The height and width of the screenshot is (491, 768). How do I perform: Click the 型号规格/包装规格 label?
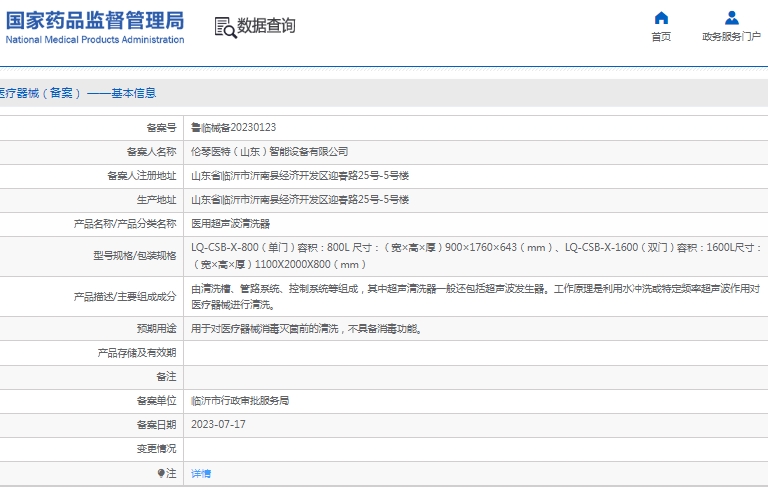pyautogui.click(x=135, y=256)
